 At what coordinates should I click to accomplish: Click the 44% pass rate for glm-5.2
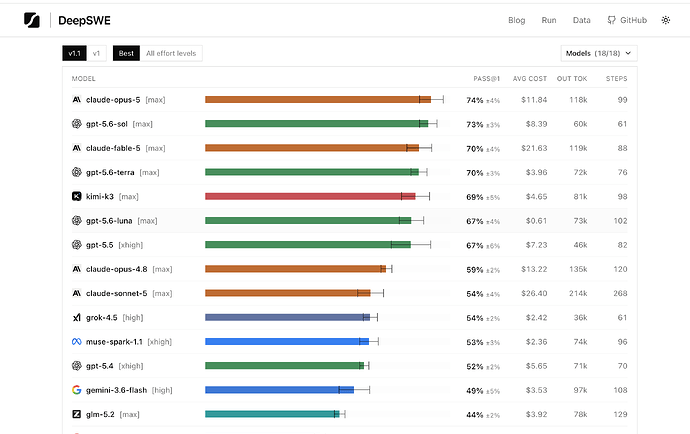[475, 415]
